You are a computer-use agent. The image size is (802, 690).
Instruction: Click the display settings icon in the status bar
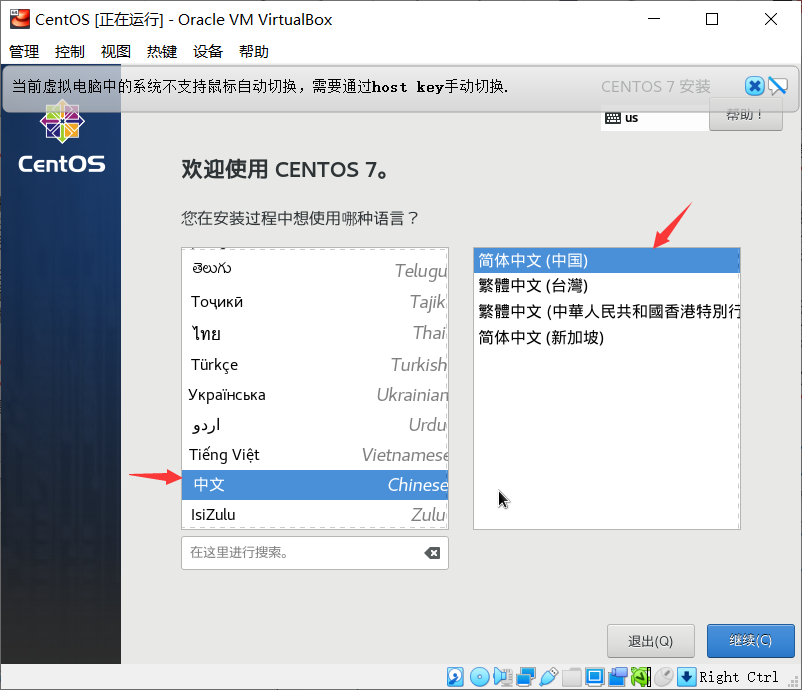point(594,677)
